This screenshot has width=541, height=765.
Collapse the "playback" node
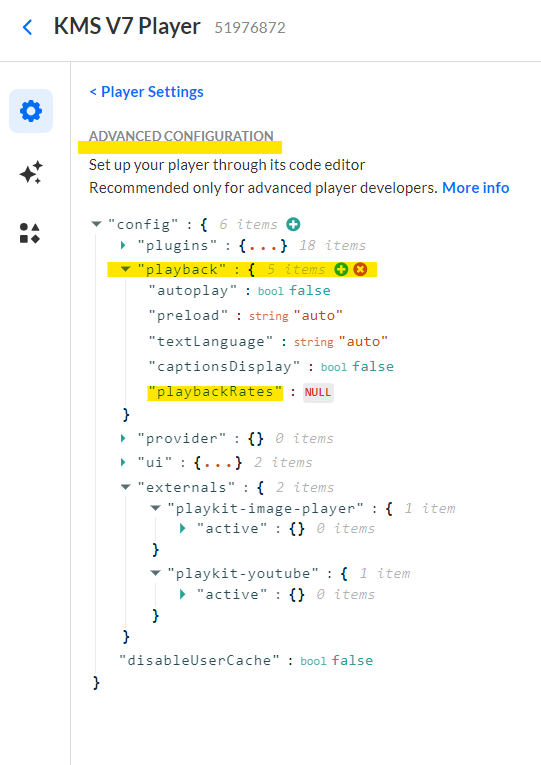126,269
